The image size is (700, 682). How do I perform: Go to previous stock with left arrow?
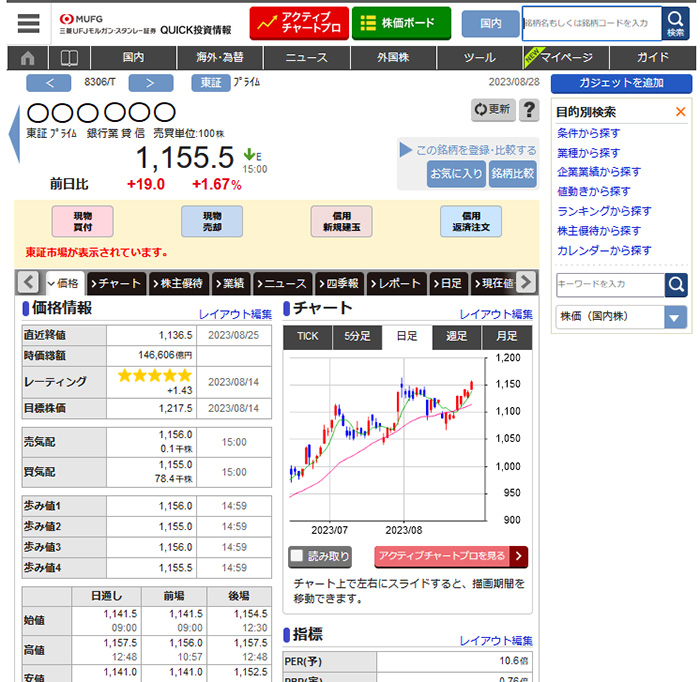point(49,83)
